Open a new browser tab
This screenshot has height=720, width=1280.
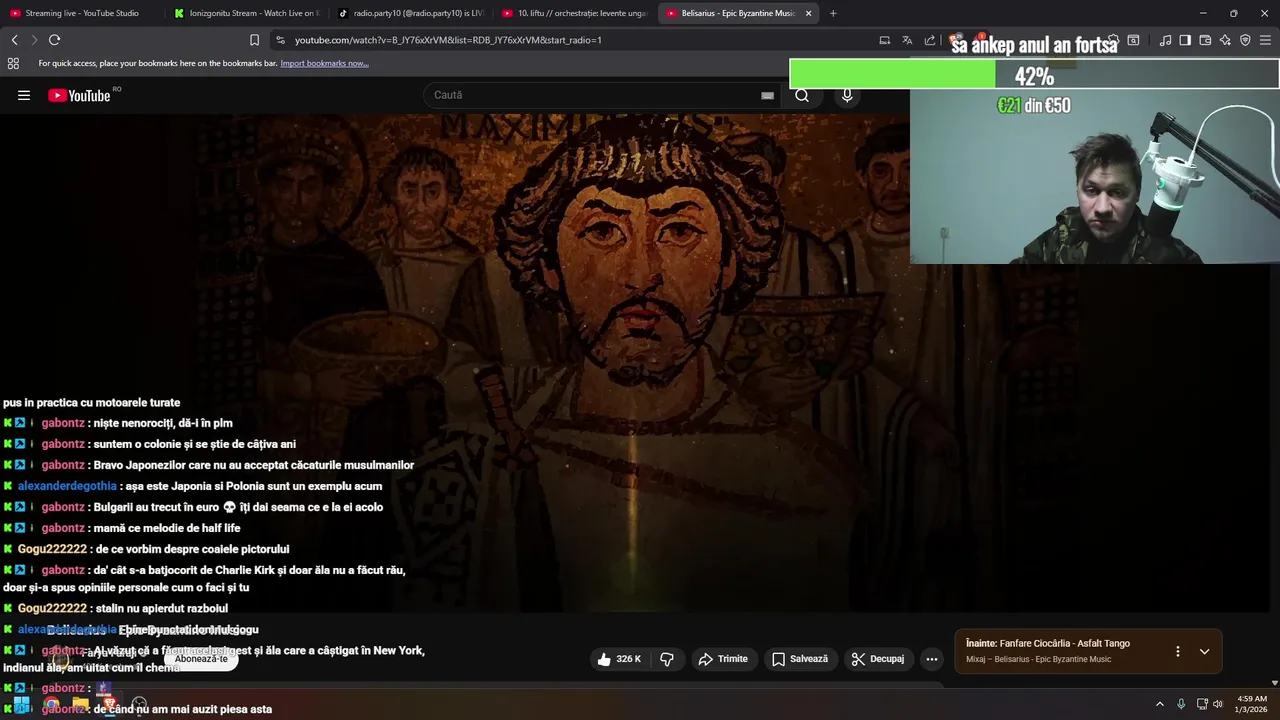833,13
